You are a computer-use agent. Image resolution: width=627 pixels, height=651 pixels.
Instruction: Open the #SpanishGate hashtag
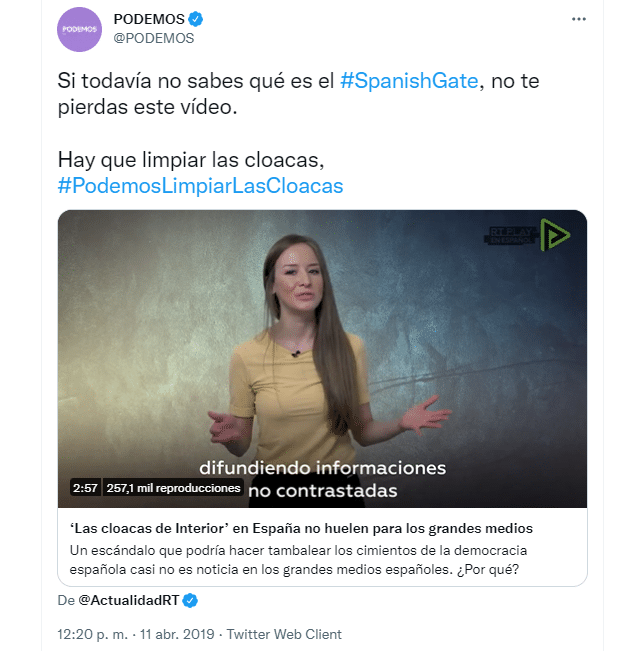coord(409,81)
